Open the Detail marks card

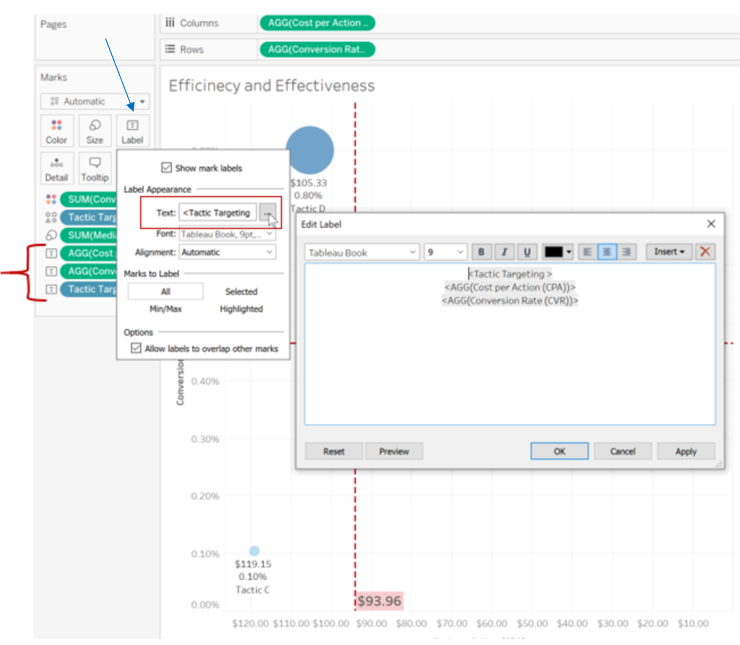(x=57, y=168)
